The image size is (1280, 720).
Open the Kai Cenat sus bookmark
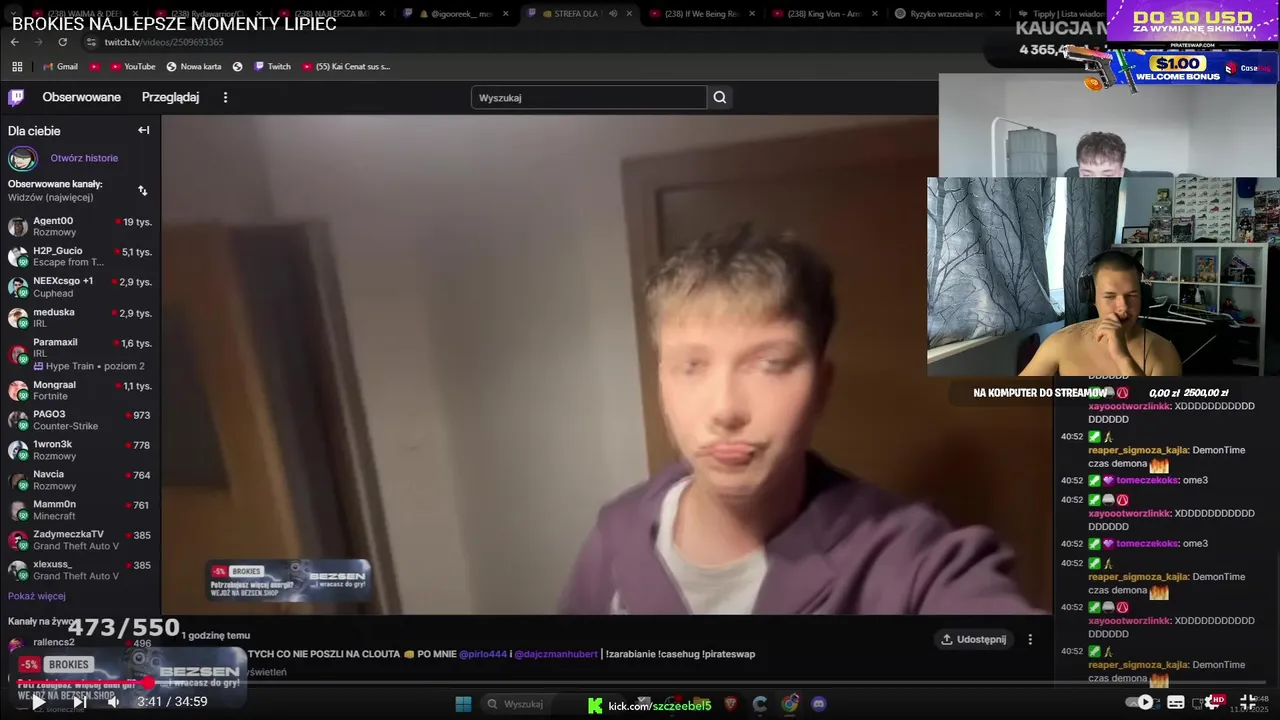(x=346, y=67)
